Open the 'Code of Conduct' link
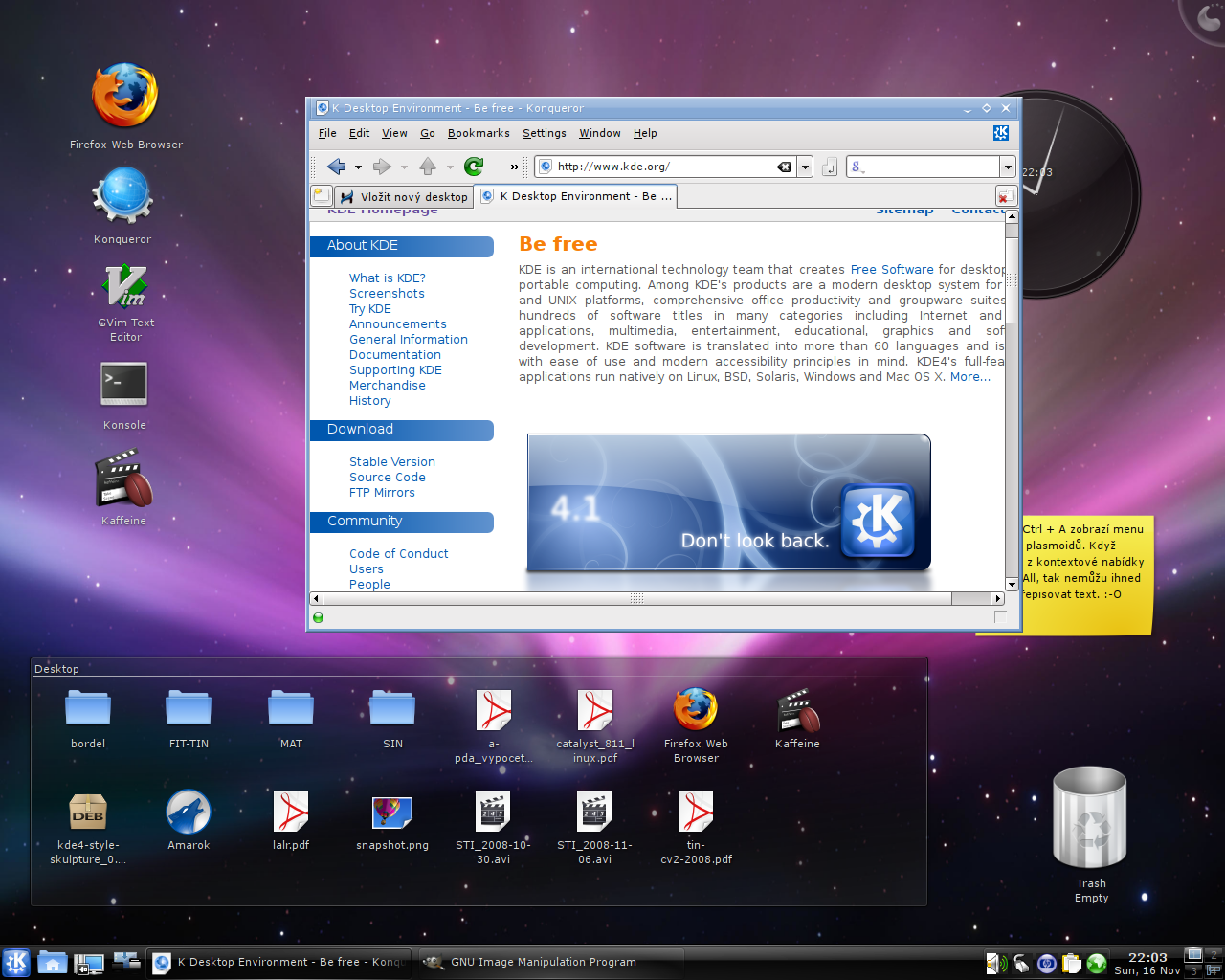The height and width of the screenshot is (980, 1225). coord(399,554)
